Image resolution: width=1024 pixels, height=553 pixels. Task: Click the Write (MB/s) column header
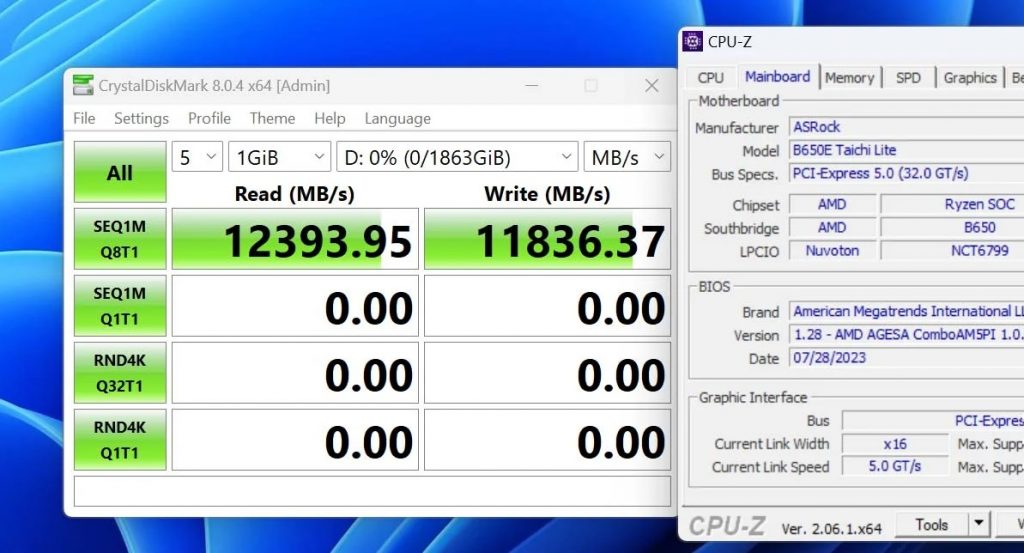(x=547, y=194)
